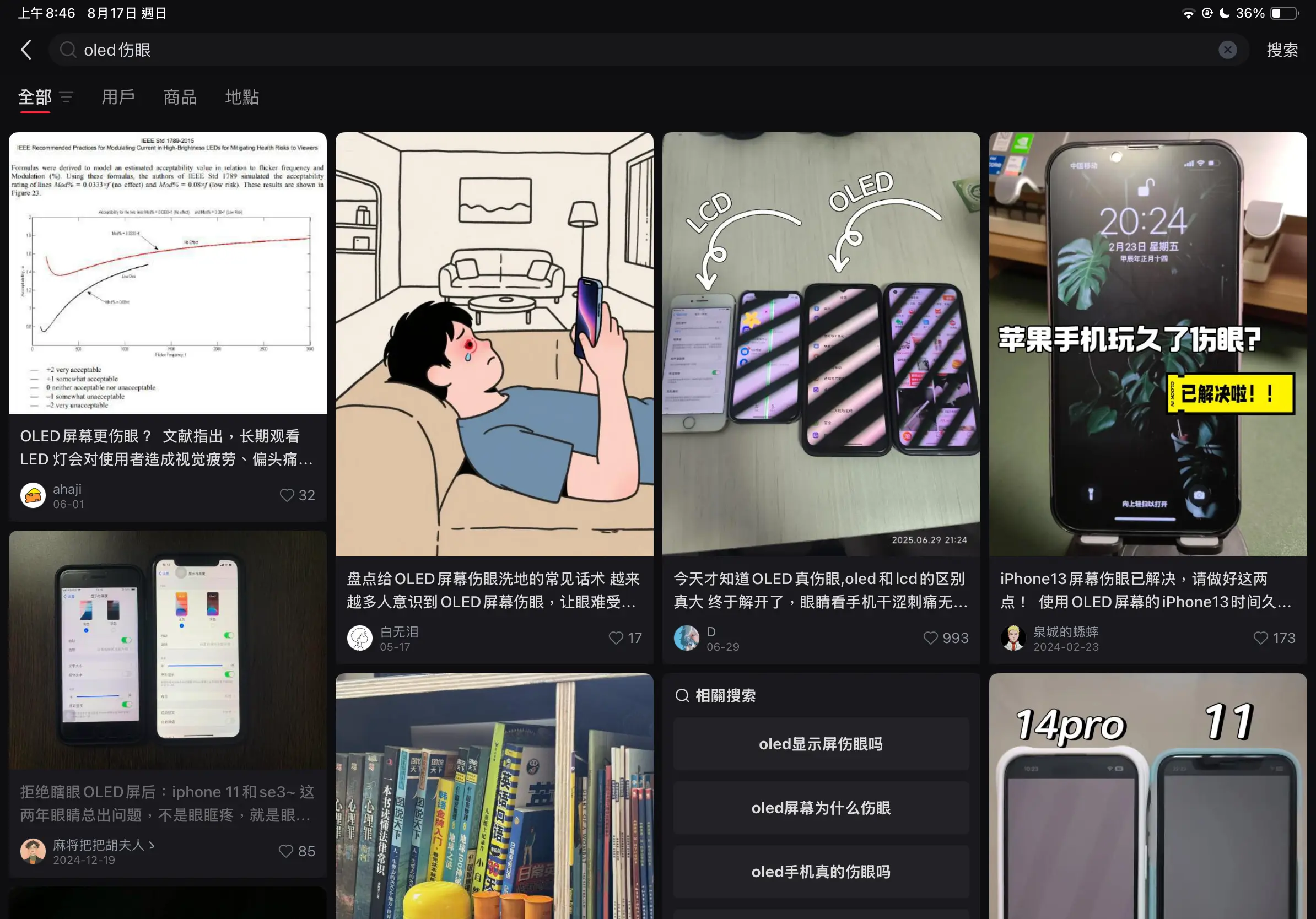Clear the search query with the X icon

pos(1227,50)
